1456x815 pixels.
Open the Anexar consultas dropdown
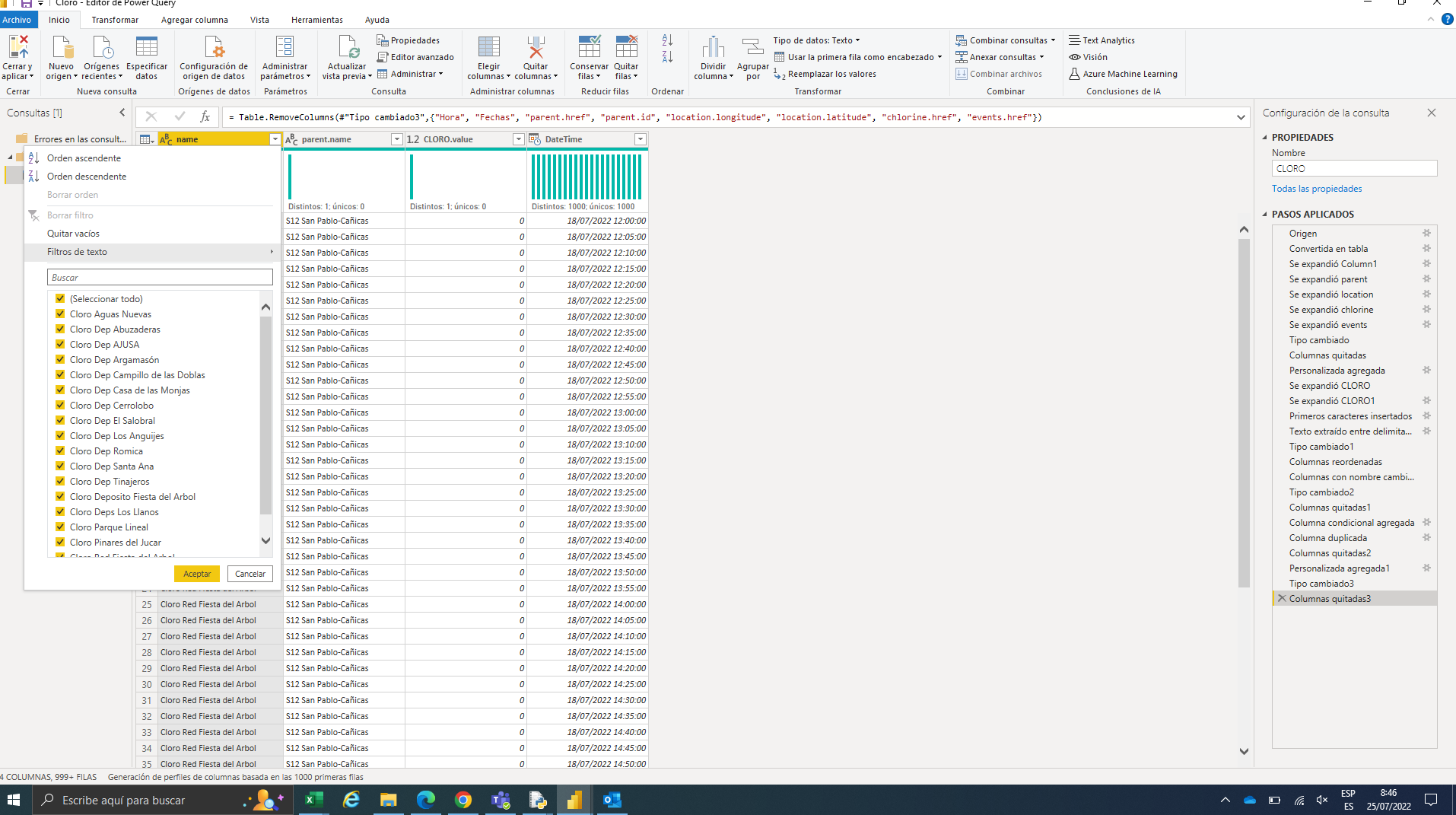[x=1000, y=57]
